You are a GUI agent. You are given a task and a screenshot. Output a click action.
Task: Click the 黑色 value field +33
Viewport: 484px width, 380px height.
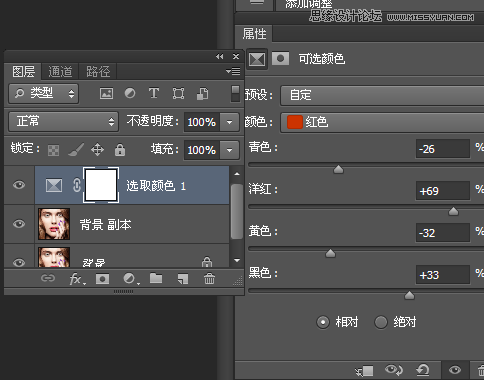[x=443, y=275]
